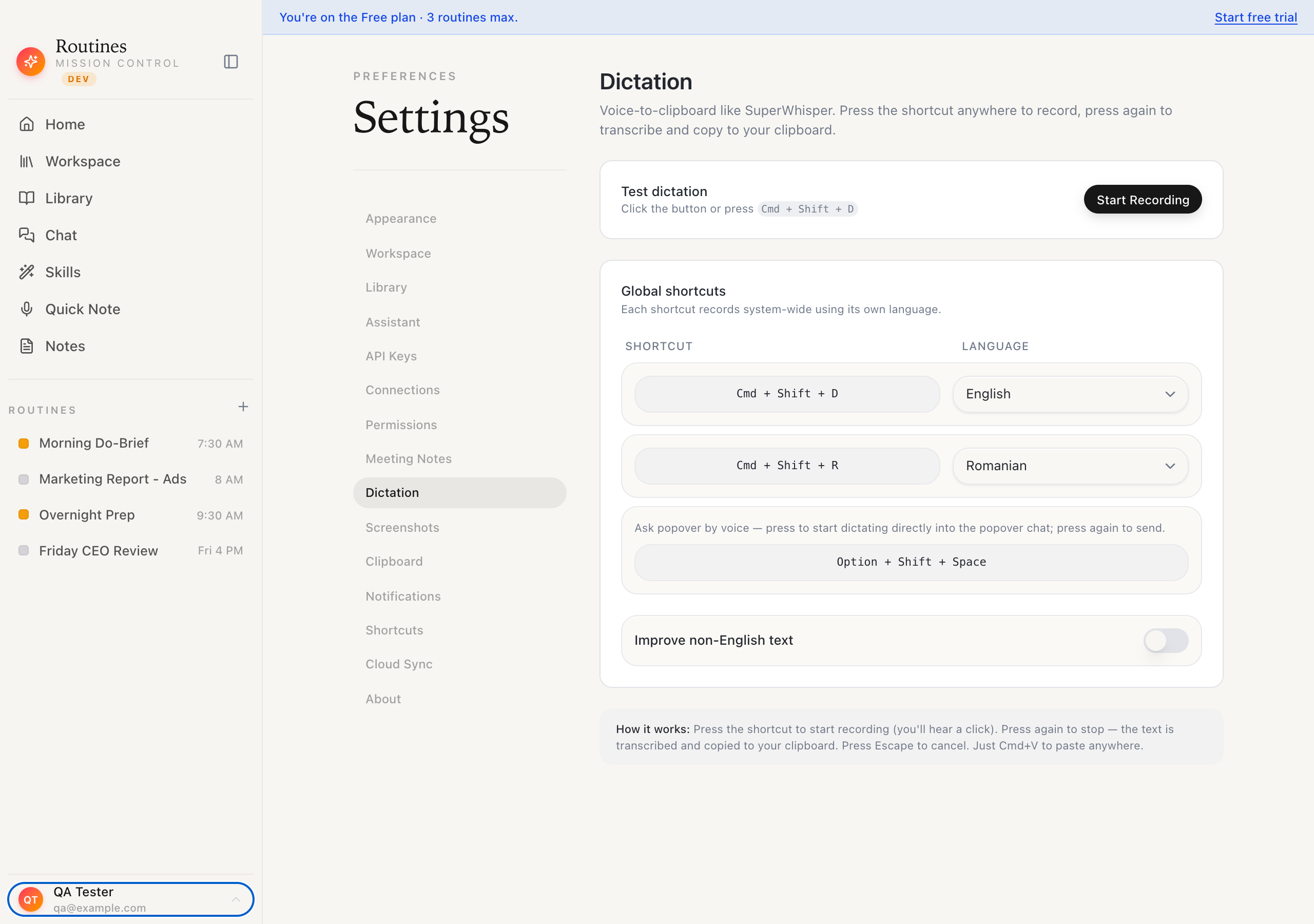Click the Quick Note microphone icon
1314x924 pixels.
[x=26, y=309]
